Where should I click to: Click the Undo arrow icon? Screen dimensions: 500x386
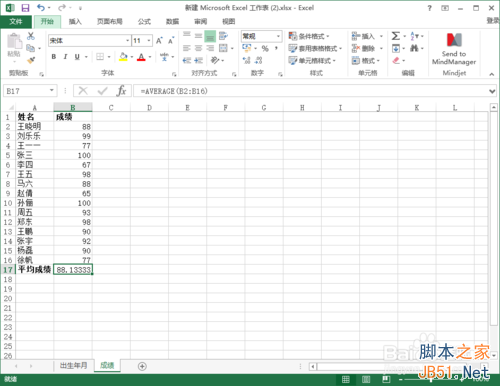(41, 7)
